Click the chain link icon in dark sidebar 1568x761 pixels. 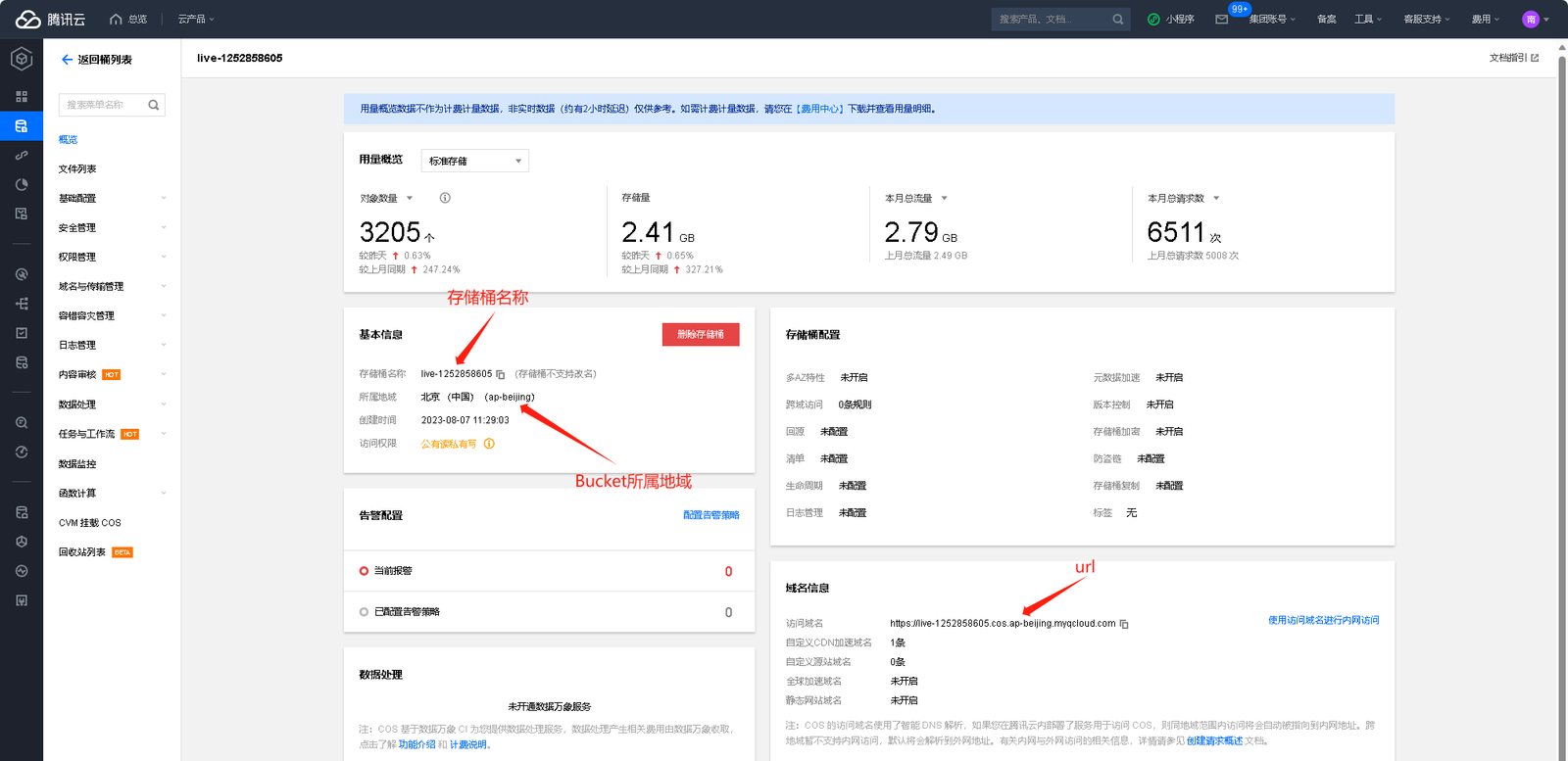click(x=22, y=156)
